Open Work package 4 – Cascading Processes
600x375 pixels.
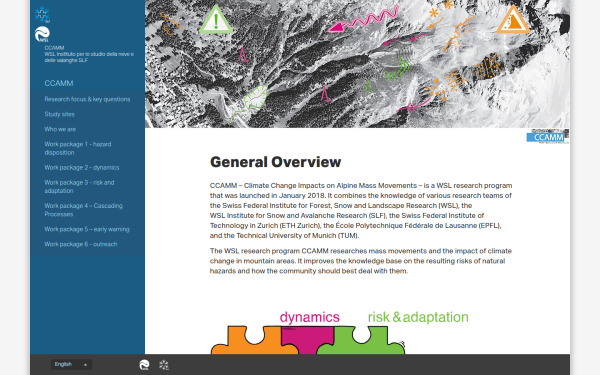point(83,210)
